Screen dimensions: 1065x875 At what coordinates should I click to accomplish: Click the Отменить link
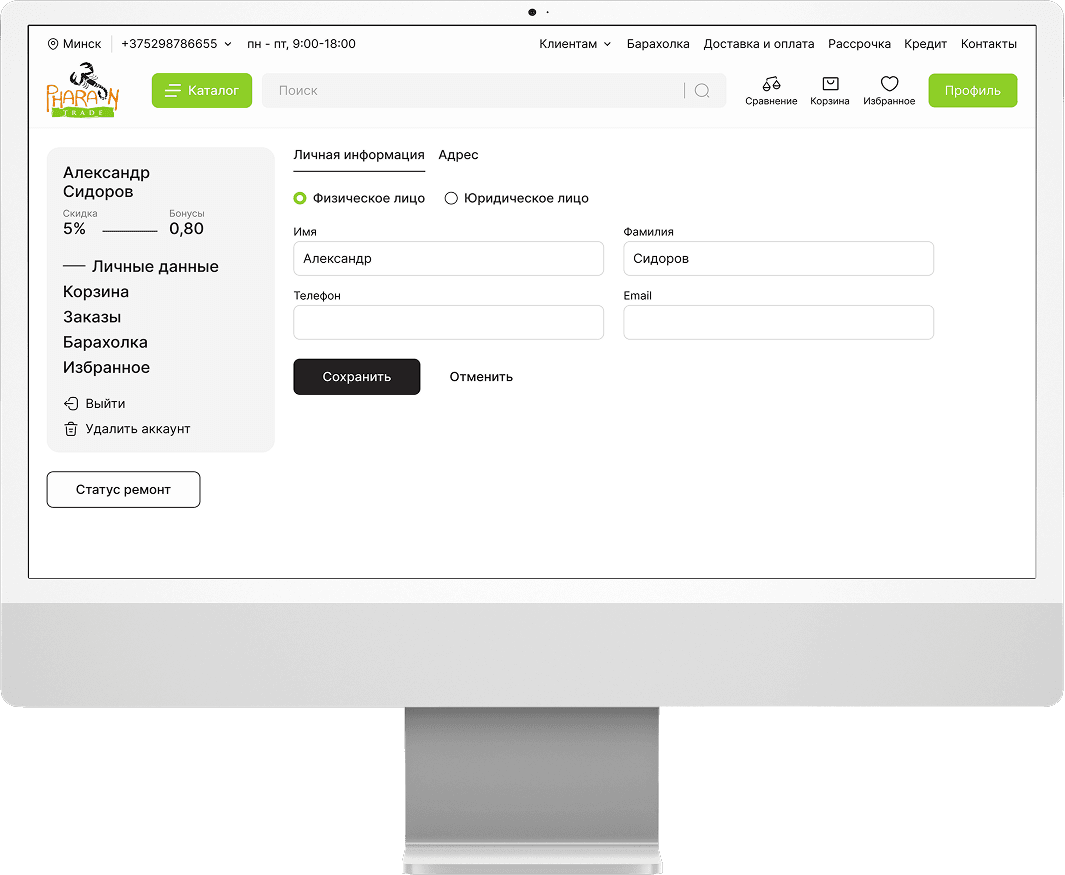pyautogui.click(x=481, y=377)
